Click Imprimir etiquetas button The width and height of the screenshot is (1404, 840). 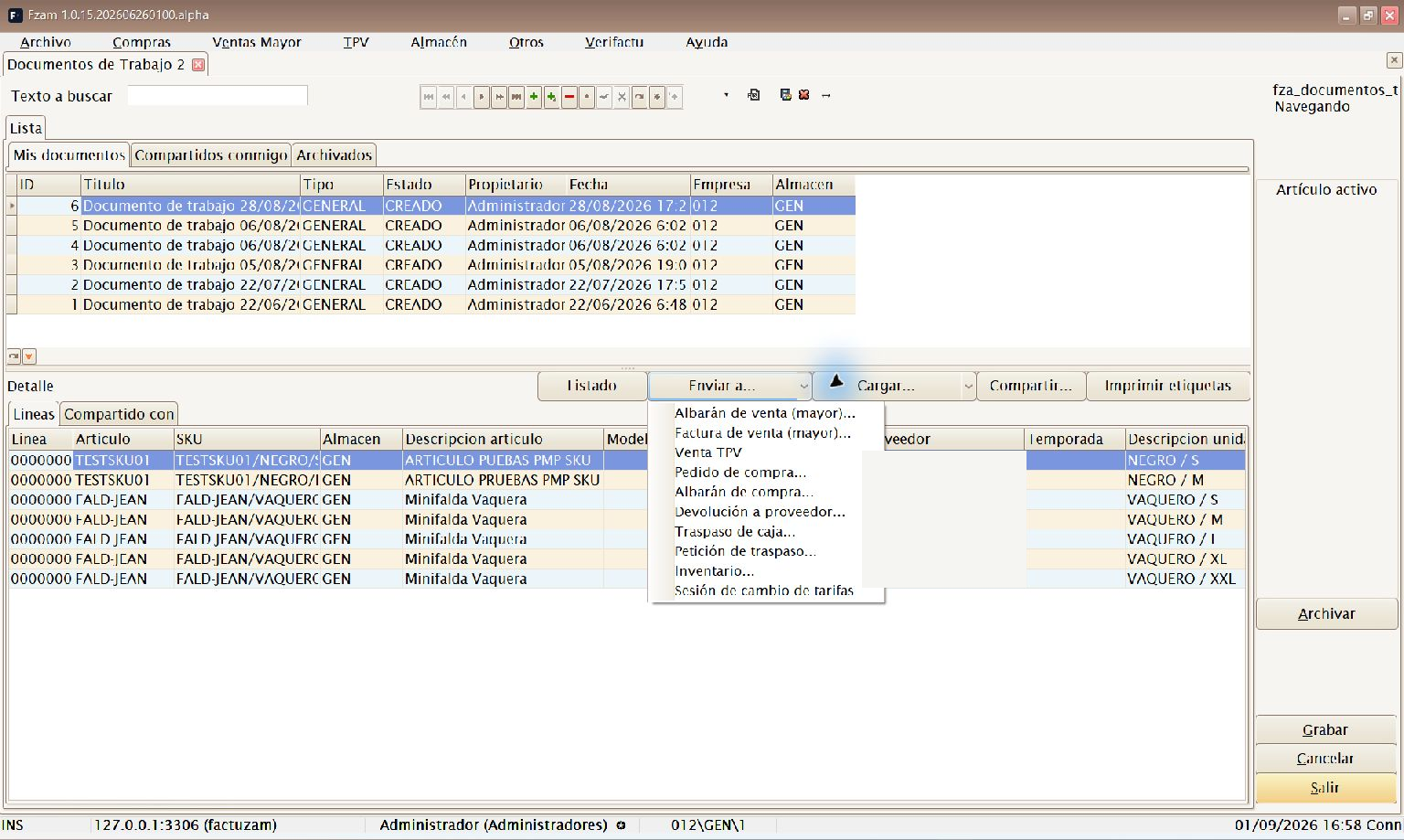[1168, 386]
